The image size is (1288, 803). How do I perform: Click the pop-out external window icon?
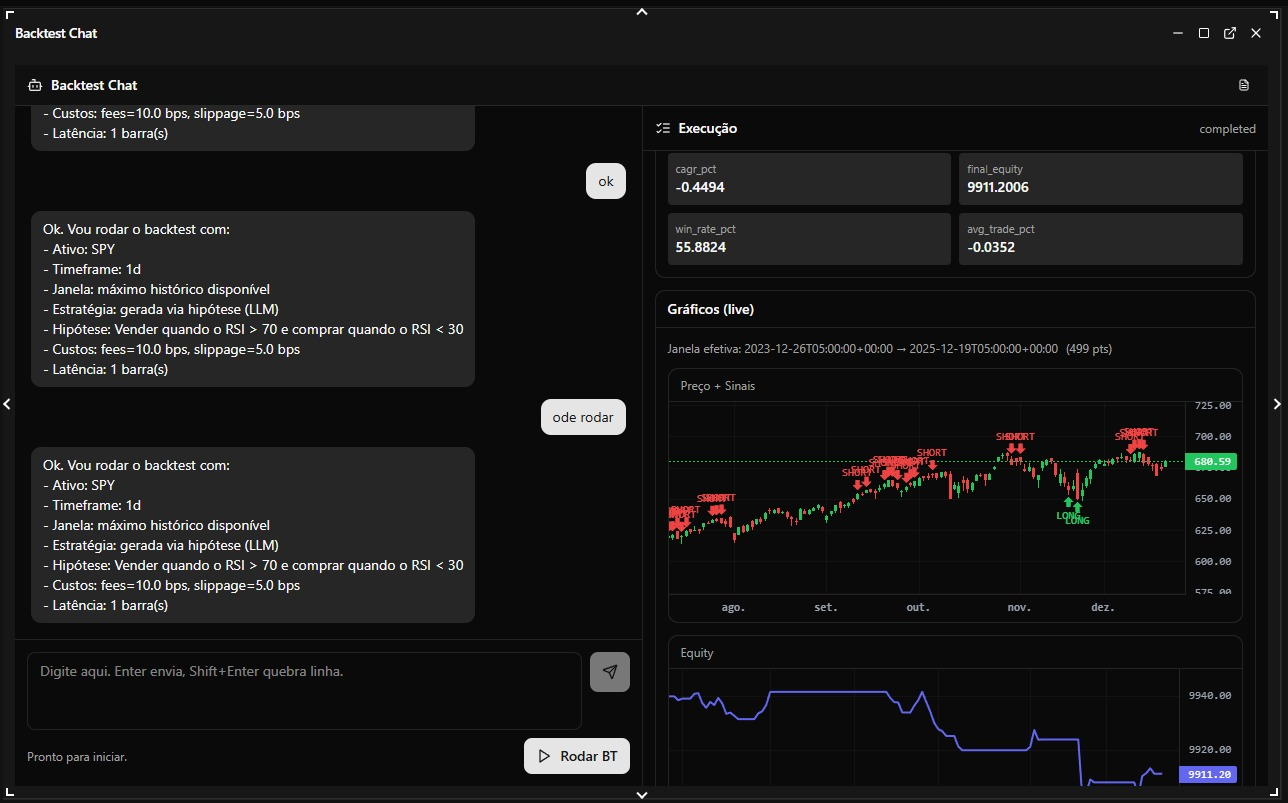(x=1230, y=33)
